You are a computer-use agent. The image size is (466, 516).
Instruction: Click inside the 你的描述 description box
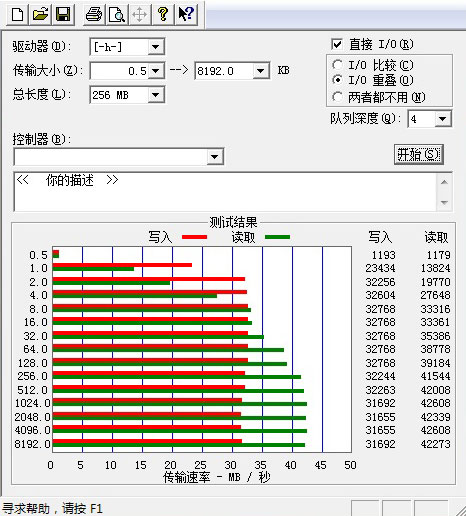coord(225,192)
